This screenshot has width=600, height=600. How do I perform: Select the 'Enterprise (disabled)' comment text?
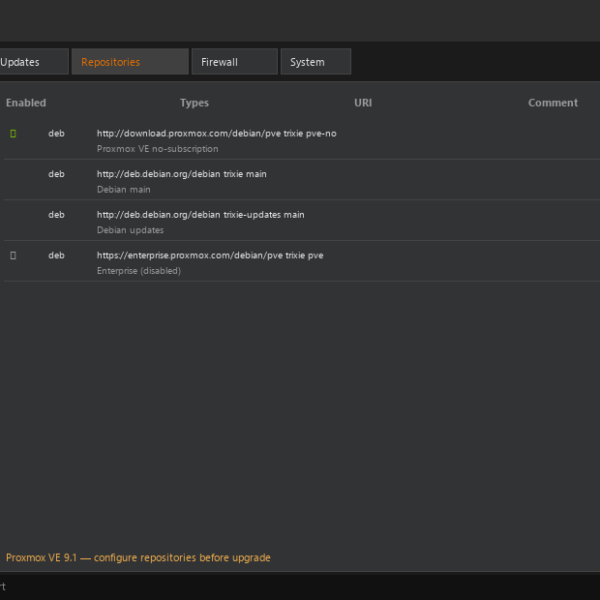point(139,271)
